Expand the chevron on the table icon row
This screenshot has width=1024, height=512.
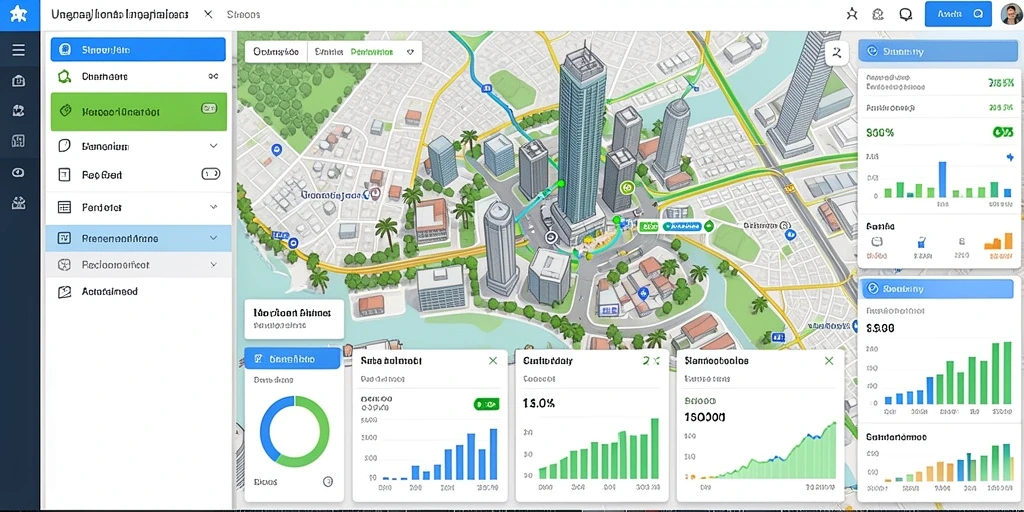[x=213, y=207]
